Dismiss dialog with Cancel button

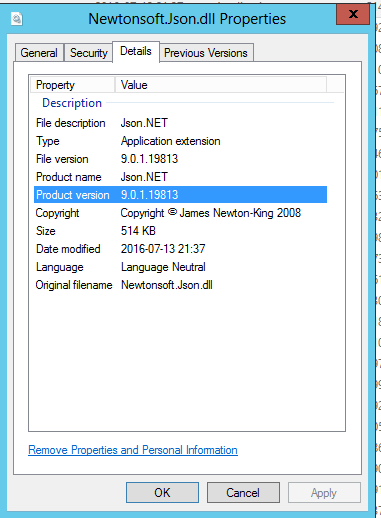pos(243,492)
